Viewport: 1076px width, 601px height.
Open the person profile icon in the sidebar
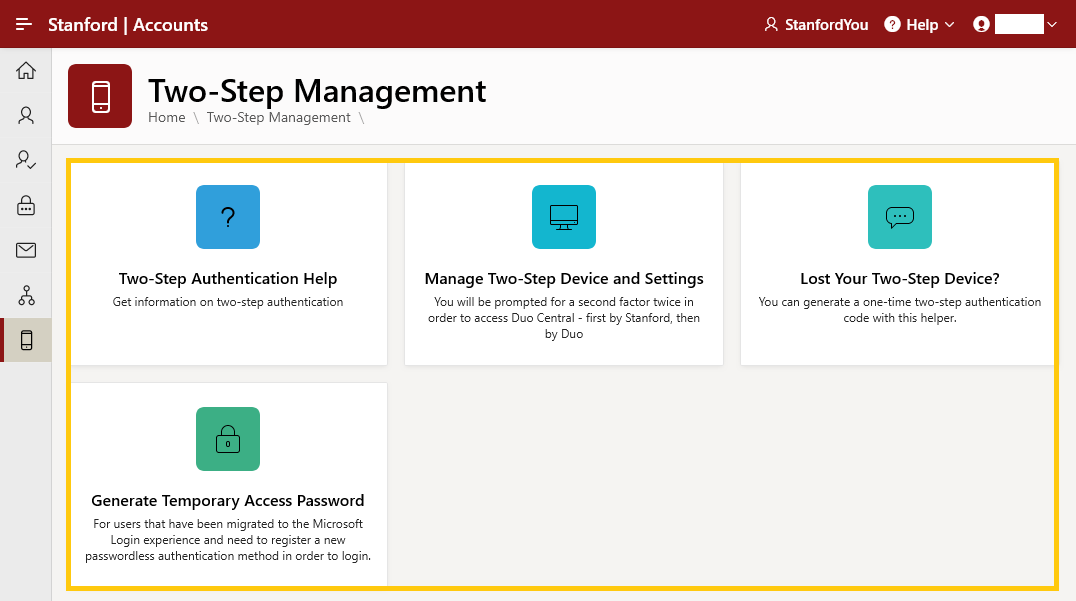point(26,115)
